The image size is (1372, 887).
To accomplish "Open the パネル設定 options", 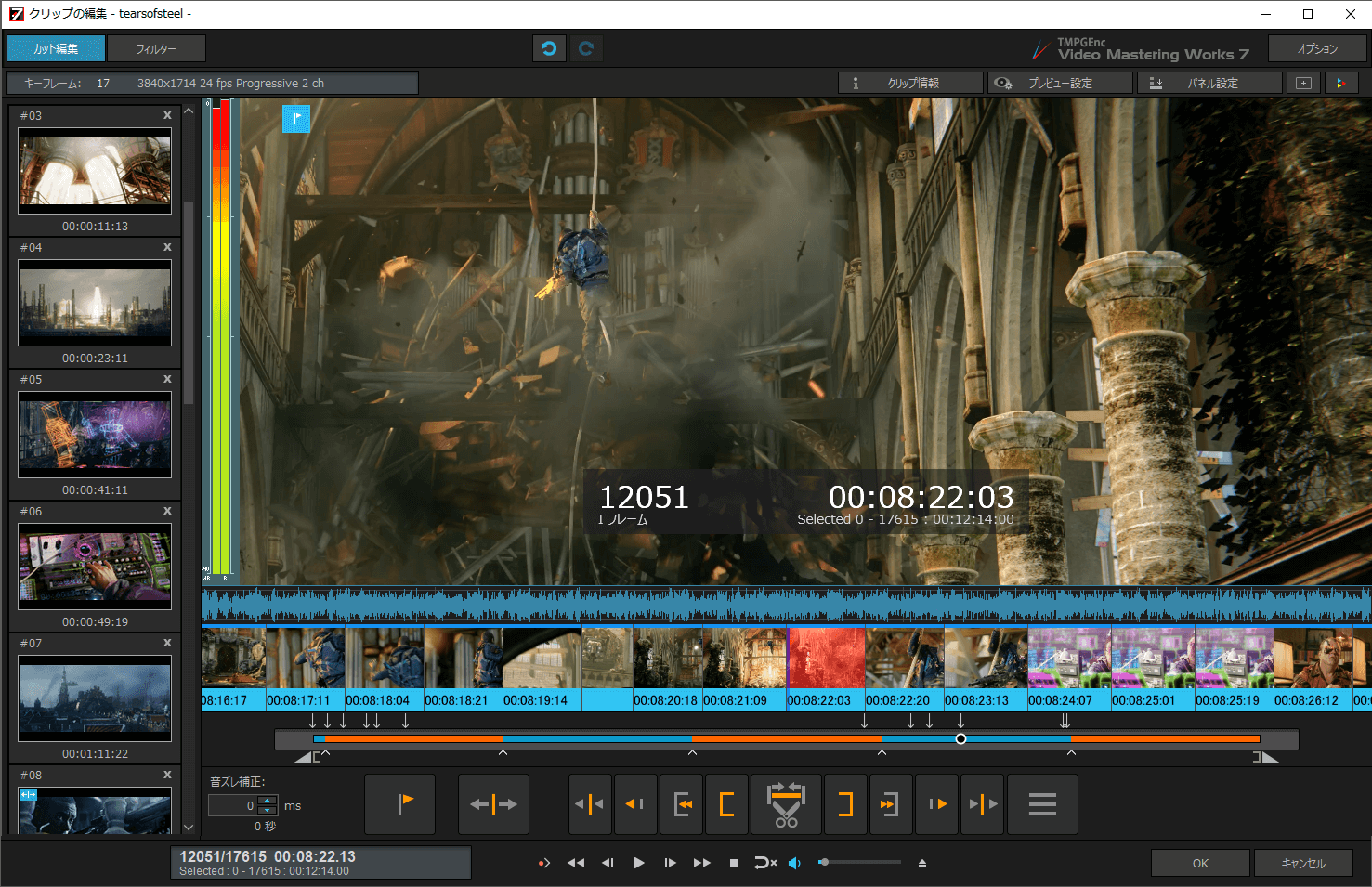I will click(x=1209, y=83).
